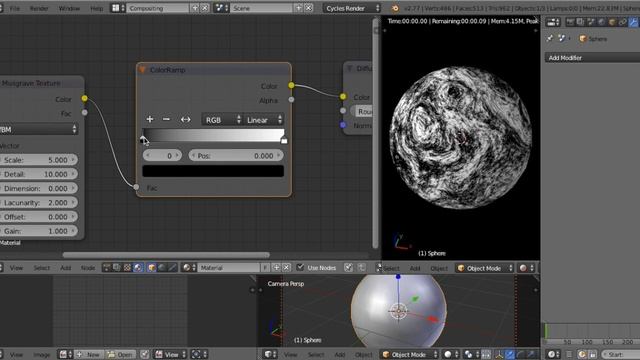Toggle image pin in the image editor header
Viewport: 640px width, 360px height.
144,354
